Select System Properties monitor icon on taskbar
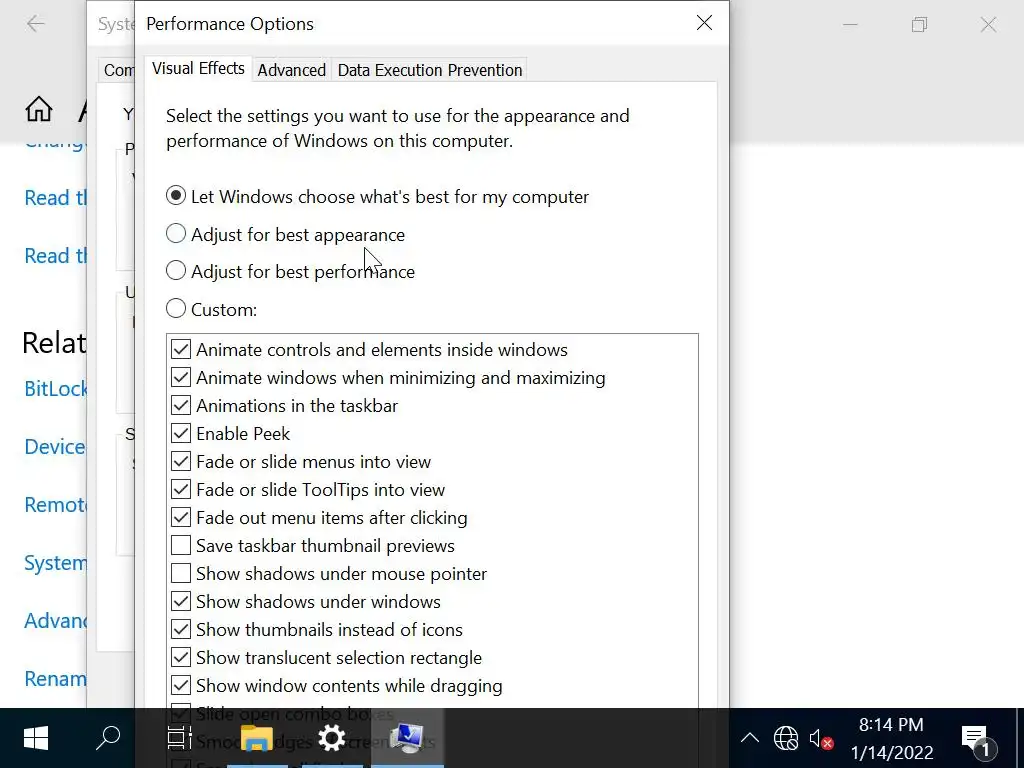The image size is (1024, 768). coord(408,738)
